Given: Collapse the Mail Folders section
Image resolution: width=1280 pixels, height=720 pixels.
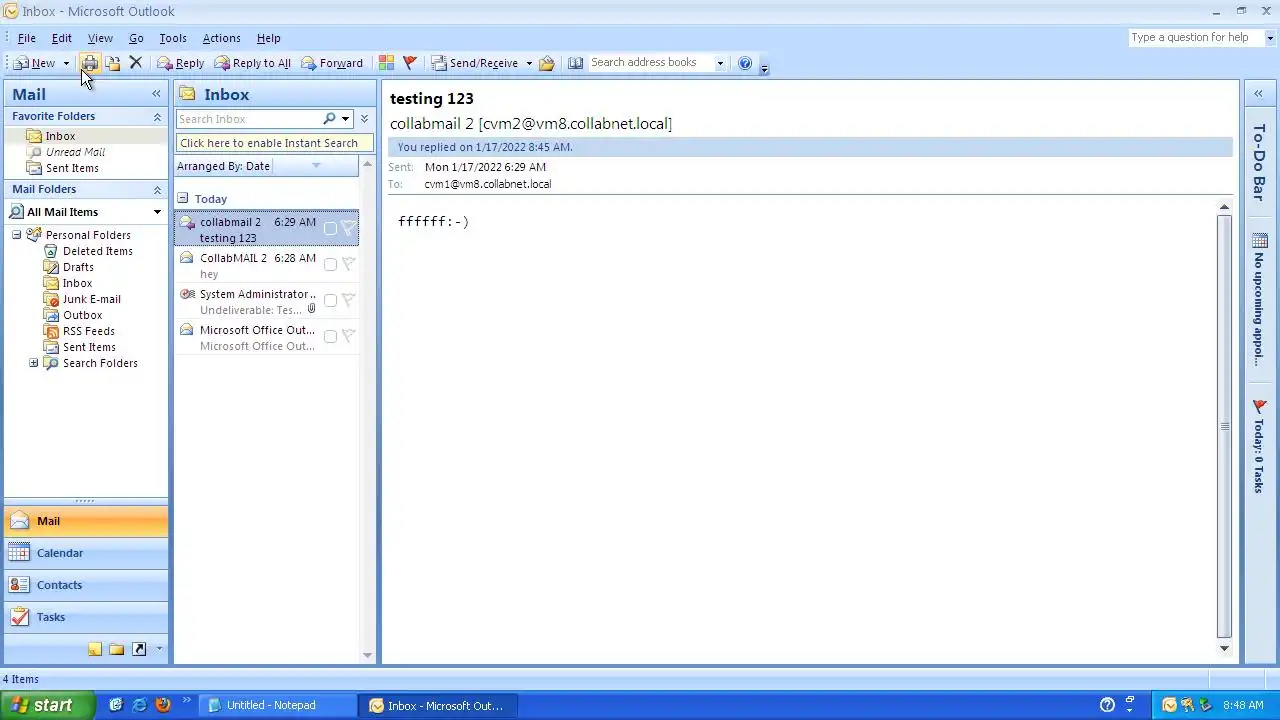Looking at the screenshot, I should point(157,190).
